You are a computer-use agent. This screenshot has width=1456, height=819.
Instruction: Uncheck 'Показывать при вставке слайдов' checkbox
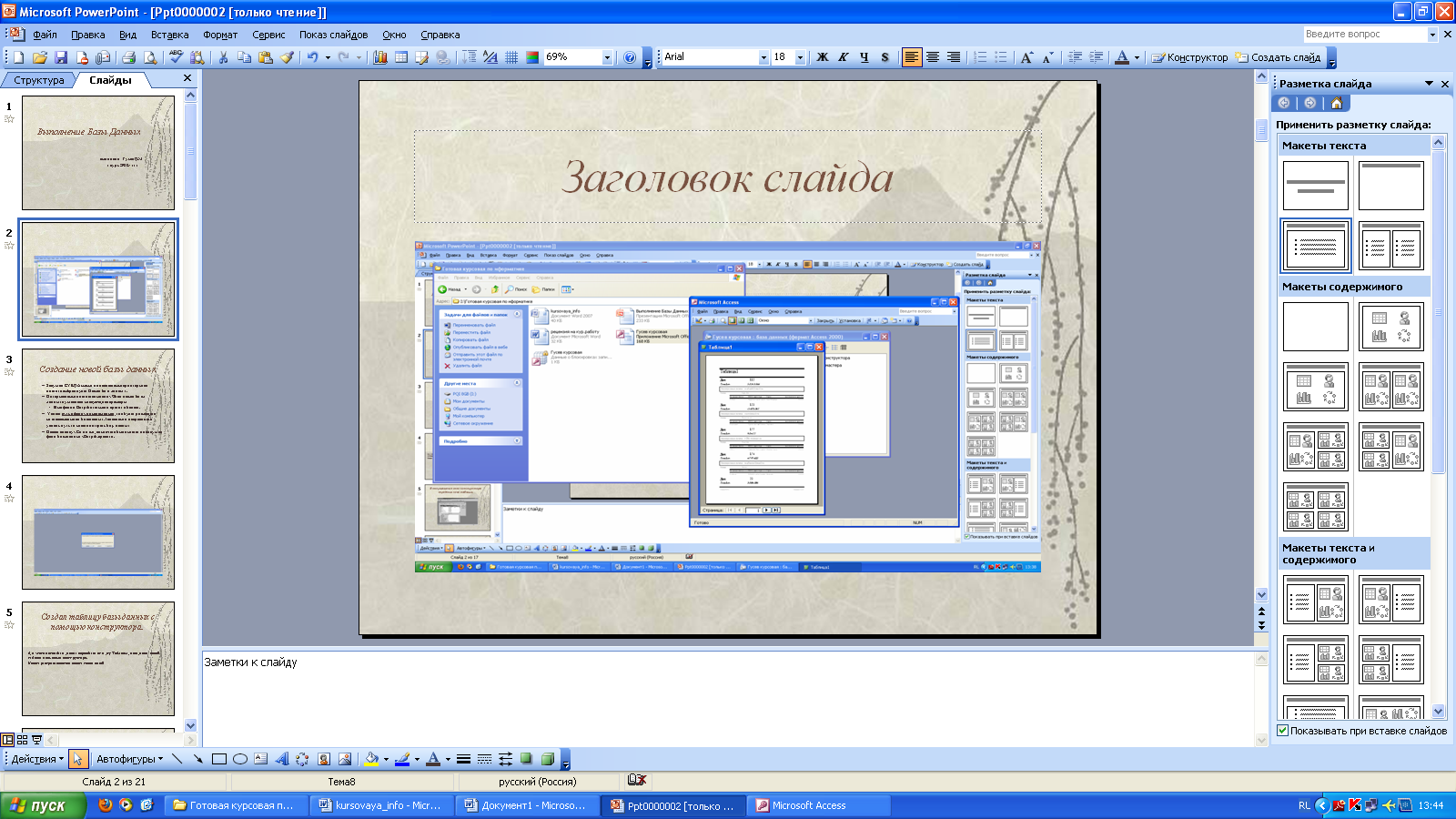point(1283,731)
